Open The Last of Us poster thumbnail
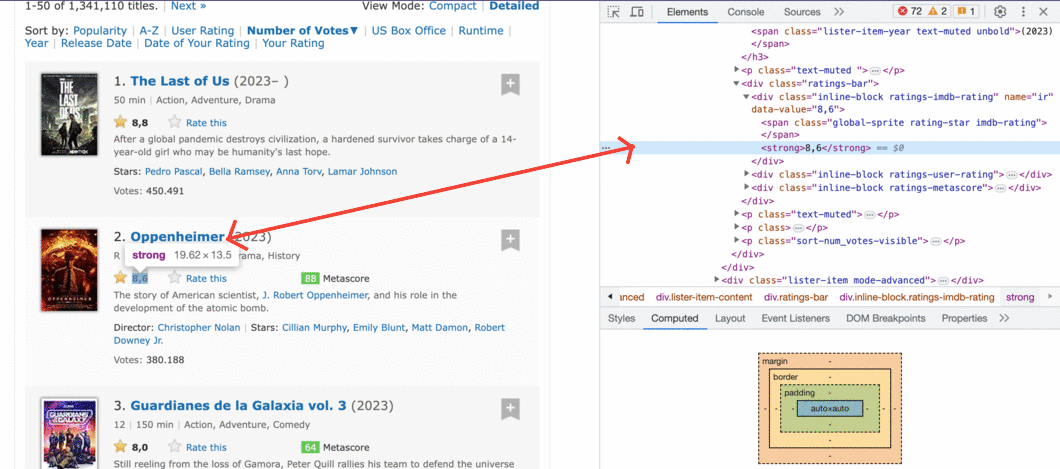The height and width of the screenshot is (469, 1060). (69, 116)
